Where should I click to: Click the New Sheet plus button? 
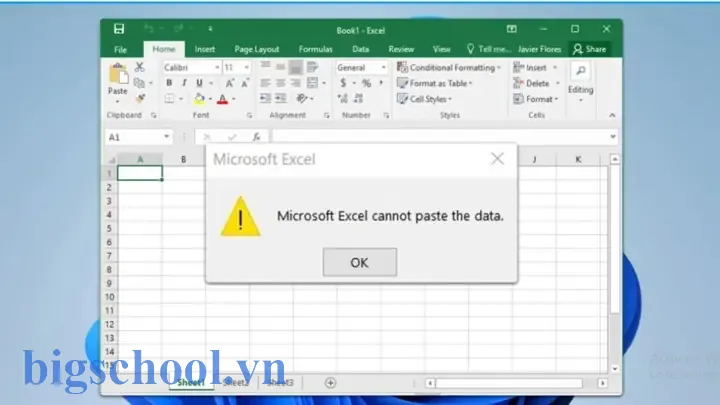coord(330,382)
